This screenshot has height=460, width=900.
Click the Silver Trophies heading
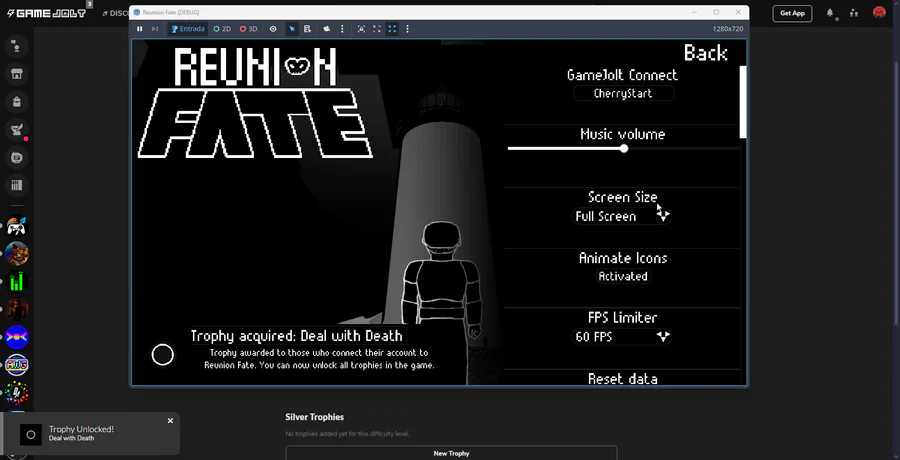(315, 417)
